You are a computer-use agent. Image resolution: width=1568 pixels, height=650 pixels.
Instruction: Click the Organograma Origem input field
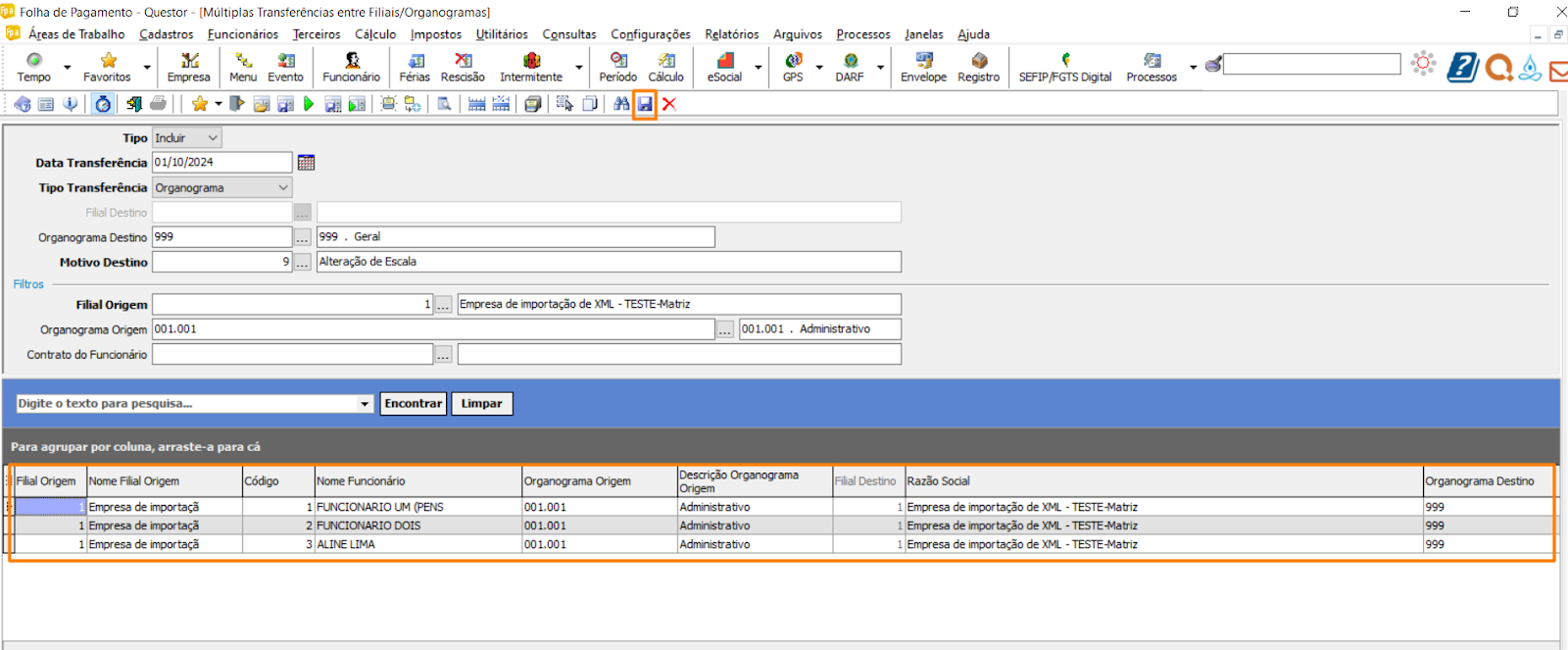pos(433,329)
